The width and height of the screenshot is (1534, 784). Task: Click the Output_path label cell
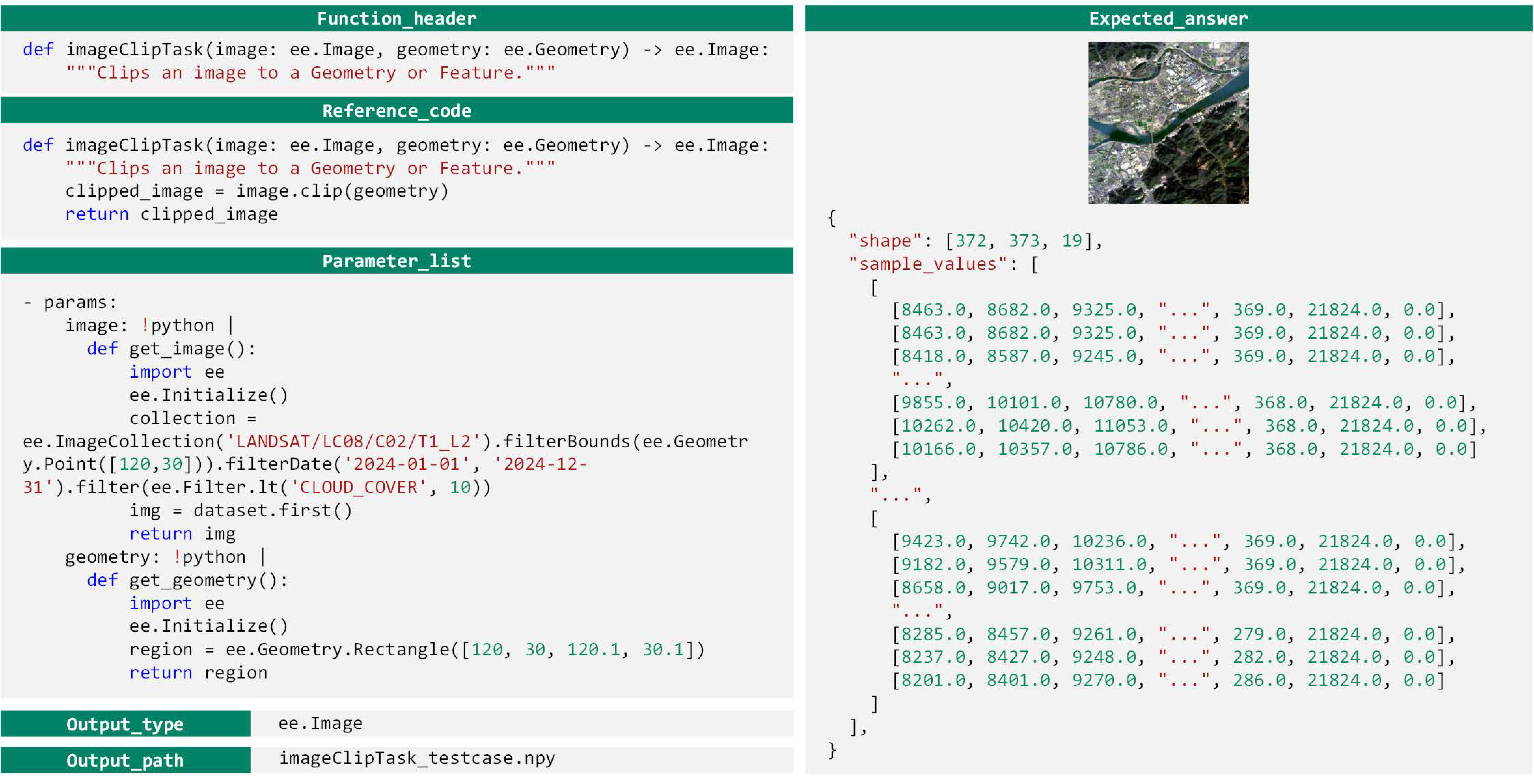(x=125, y=760)
